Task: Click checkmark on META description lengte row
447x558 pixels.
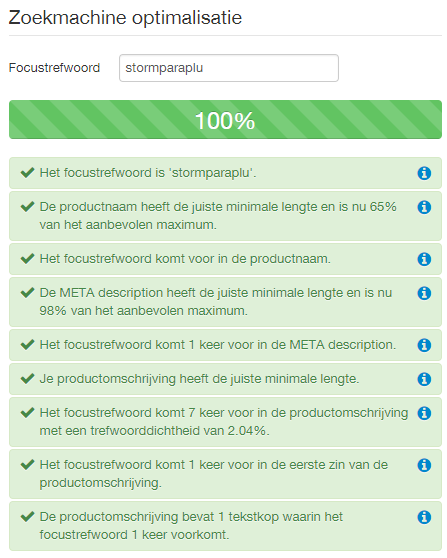Action: pyautogui.click(x=27, y=293)
